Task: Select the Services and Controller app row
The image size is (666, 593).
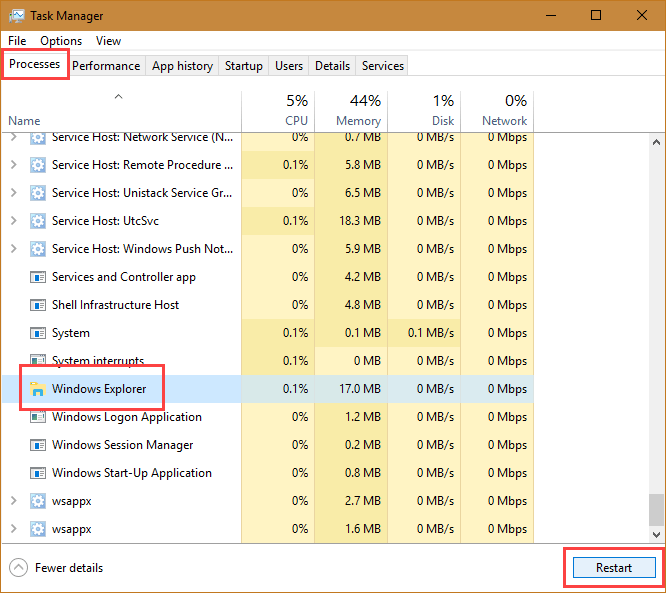Action: 268,277
